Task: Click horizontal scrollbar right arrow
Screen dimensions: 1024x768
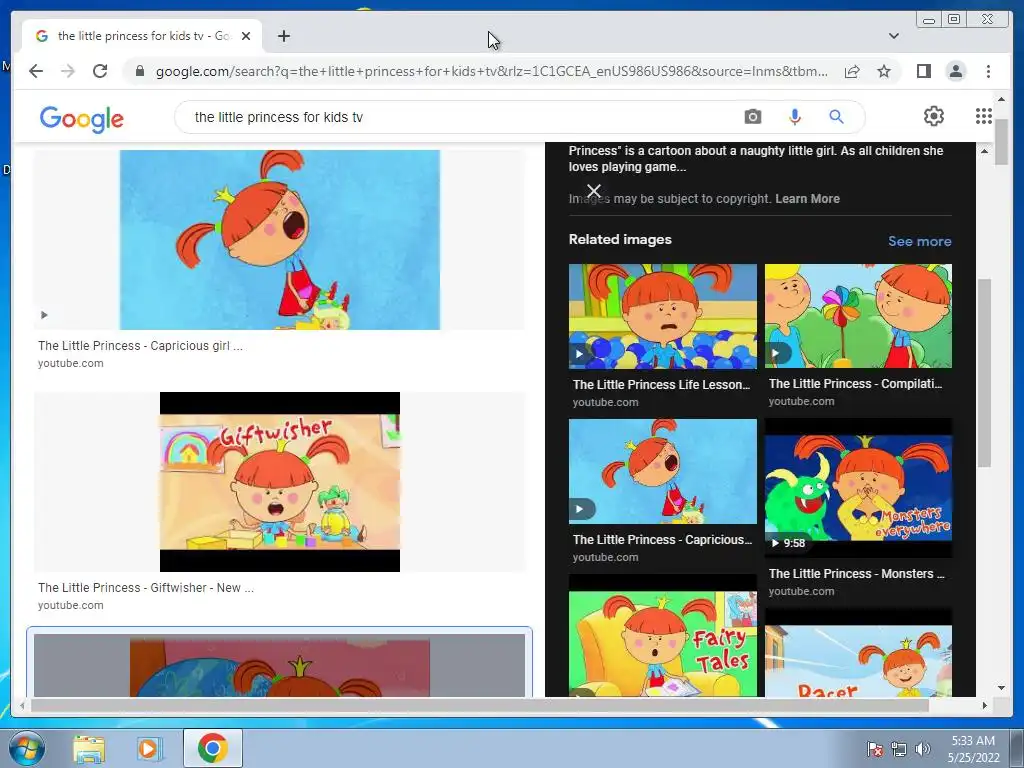Action: point(984,705)
